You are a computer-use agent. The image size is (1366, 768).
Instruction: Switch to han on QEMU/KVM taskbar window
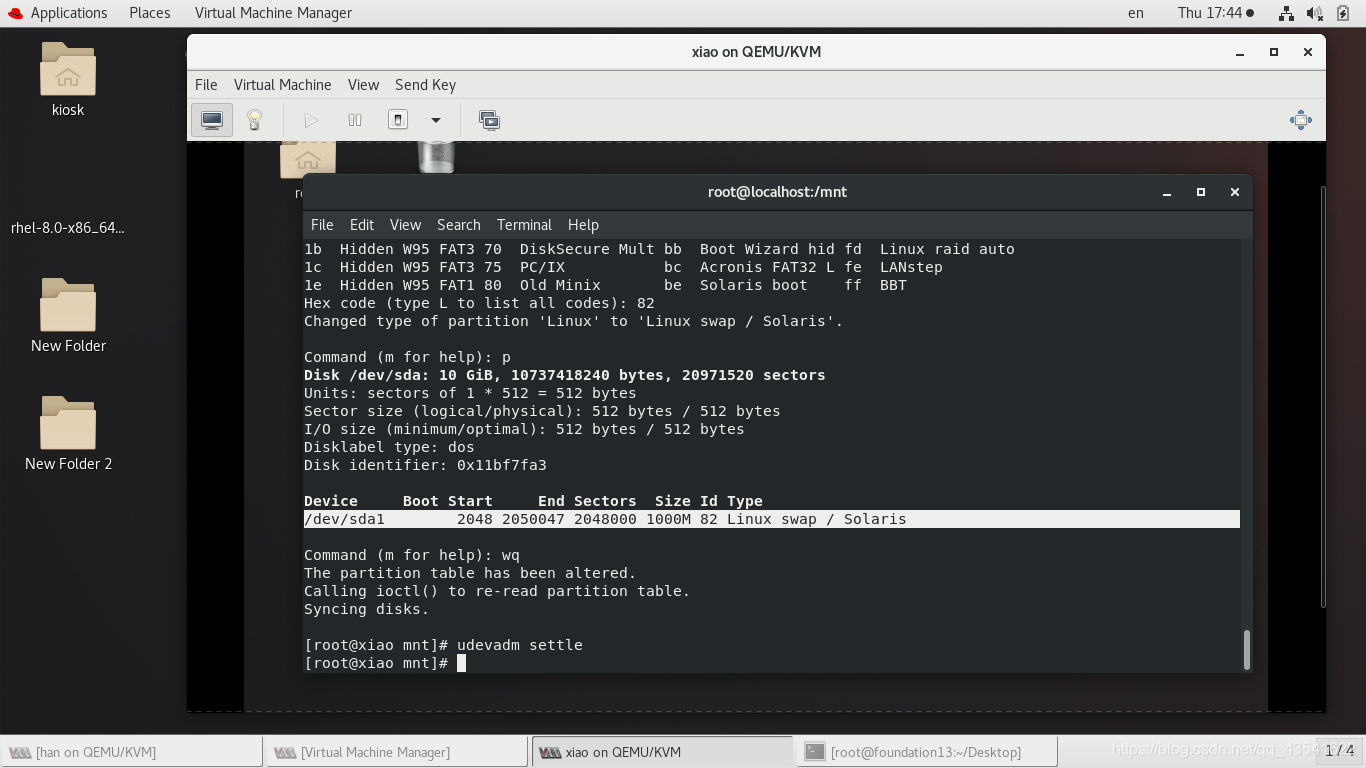[x=132, y=752]
